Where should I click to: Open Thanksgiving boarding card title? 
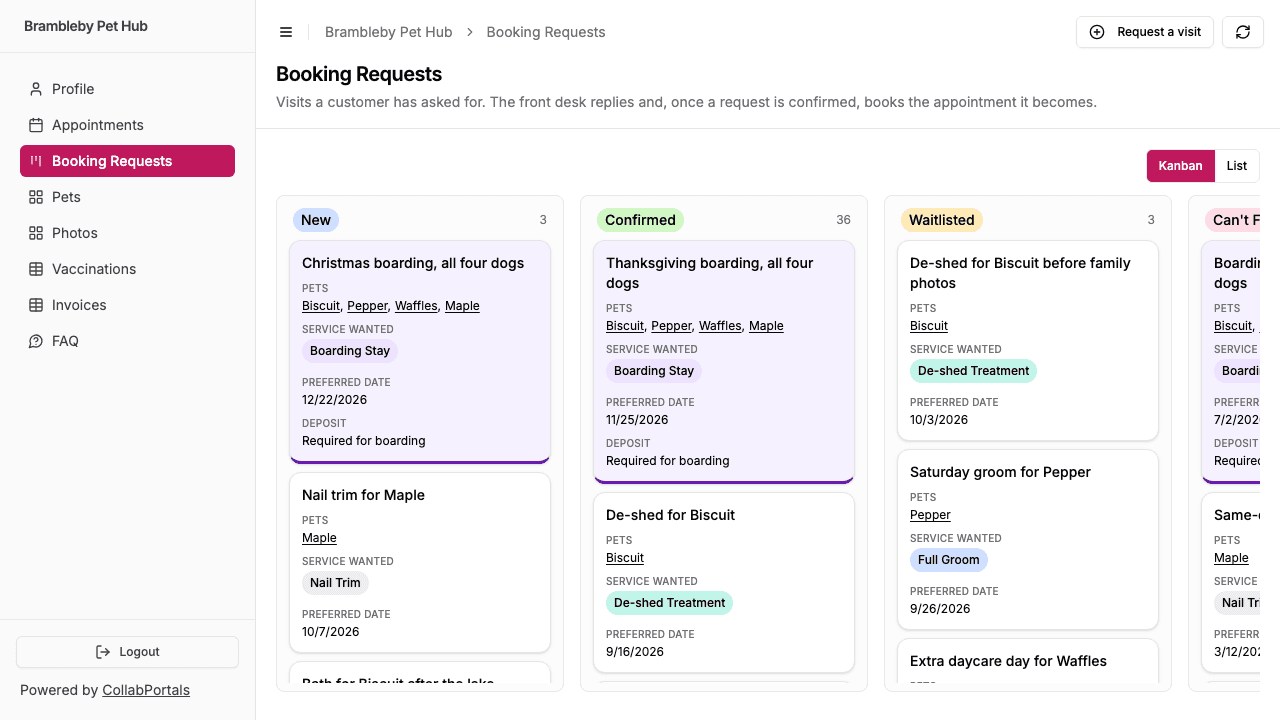(x=710, y=273)
